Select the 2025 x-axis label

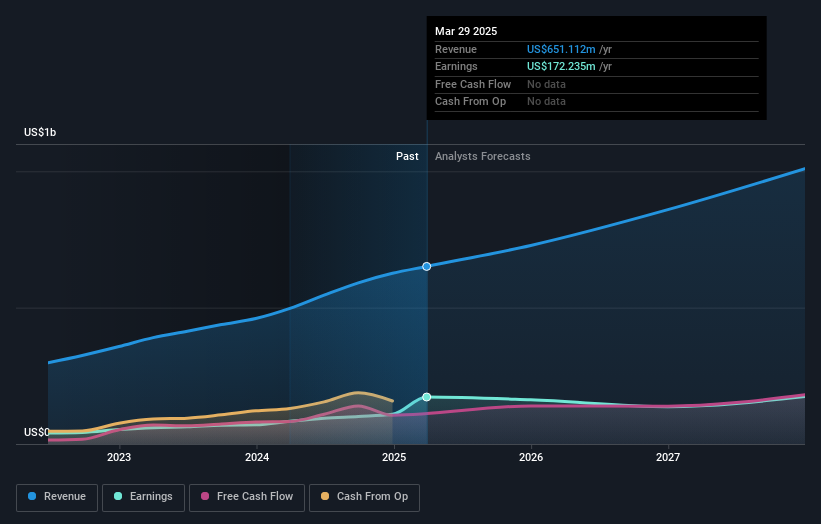click(394, 457)
